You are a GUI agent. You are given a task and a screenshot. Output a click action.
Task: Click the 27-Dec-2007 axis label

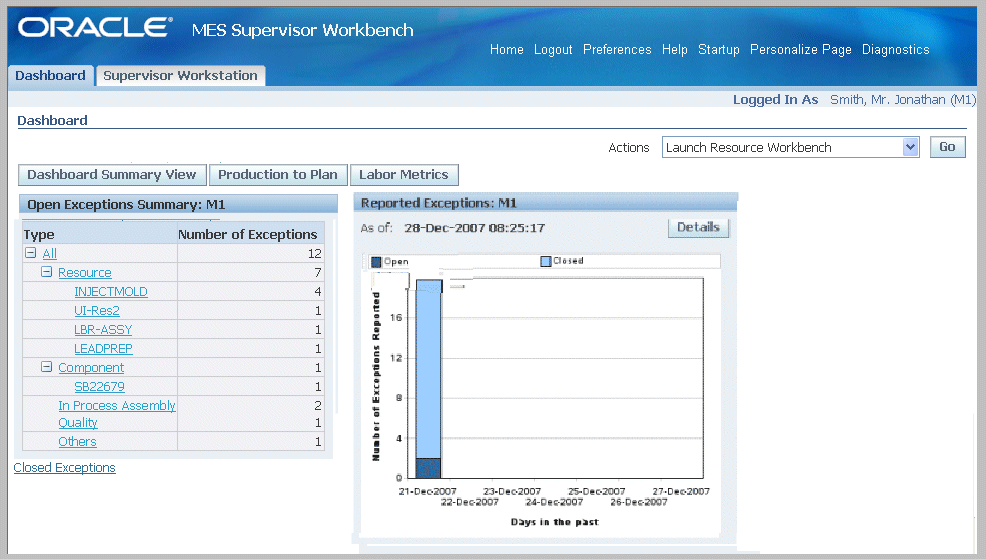pos(681,491)
